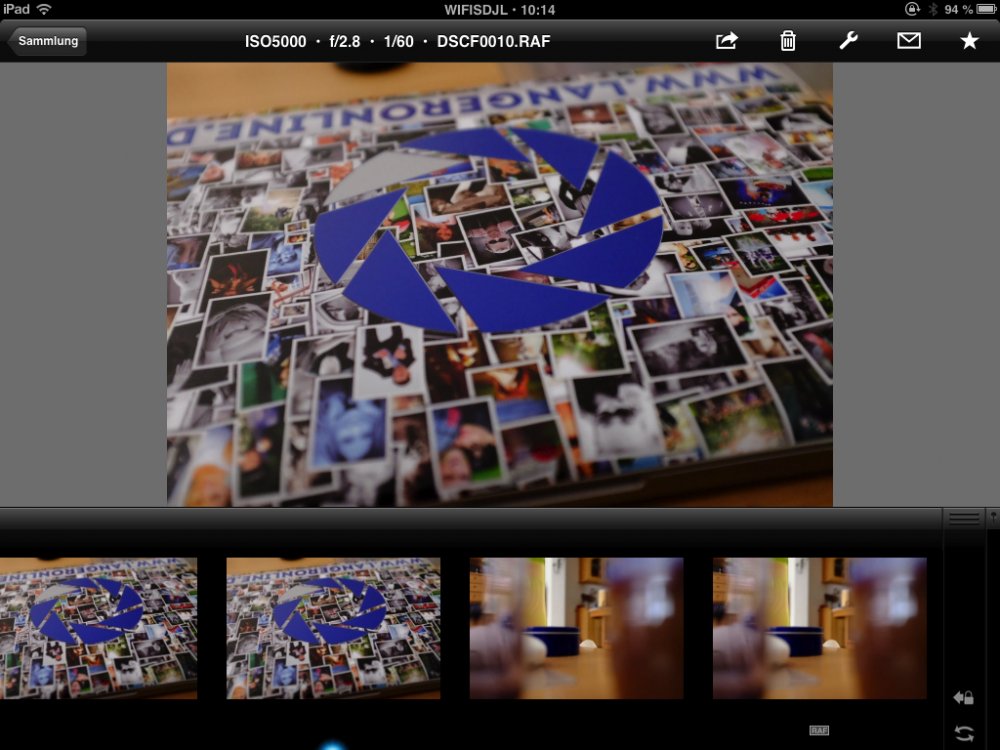The width and height of the screenshot is (1000, 750).
Task: Tap the DSCF0010.RAF filename in header
Action: (493, 41)
